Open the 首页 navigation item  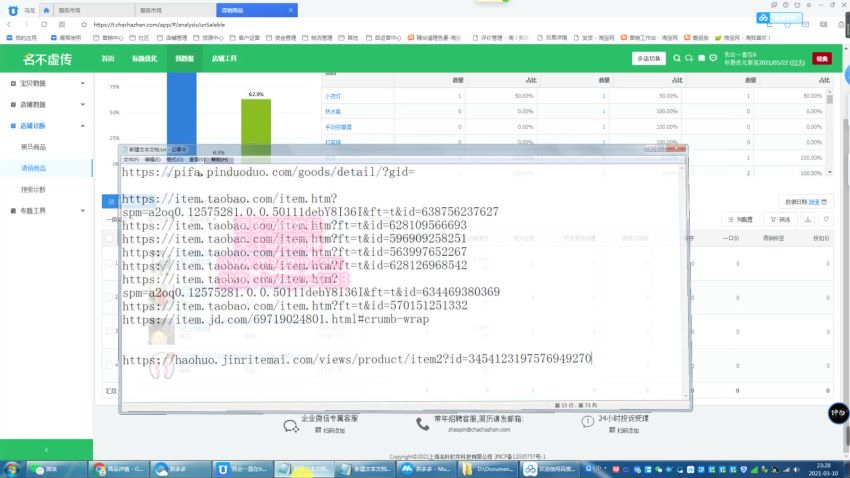point(108,59)
